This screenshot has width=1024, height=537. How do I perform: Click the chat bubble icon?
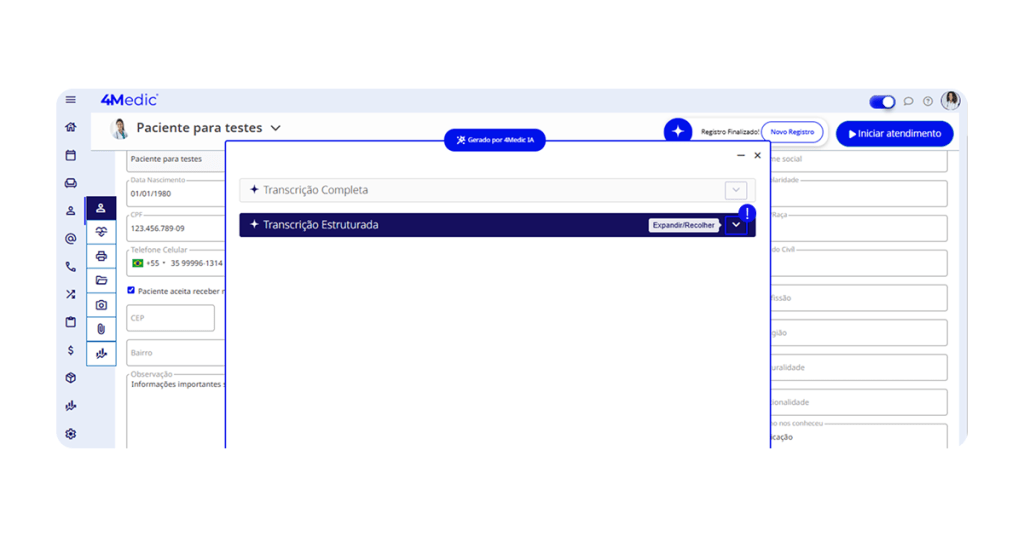908,101
